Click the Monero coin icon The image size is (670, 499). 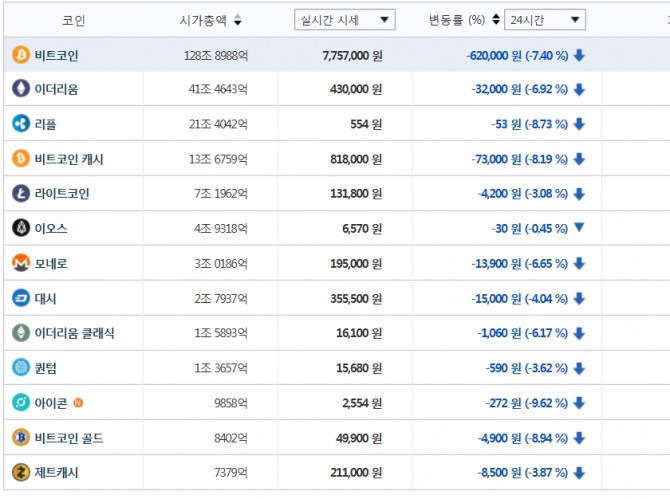(x=20, y=263)
